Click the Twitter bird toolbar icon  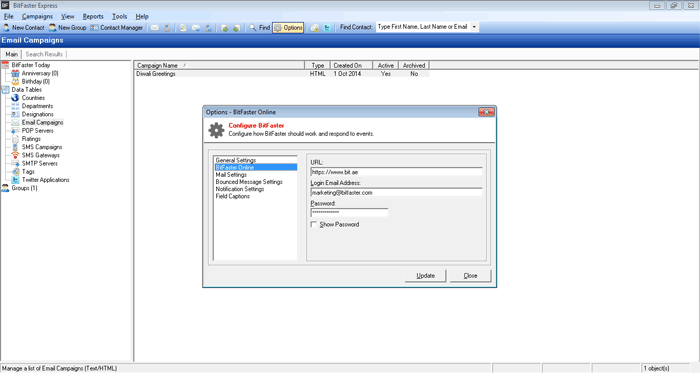click(327, 28)
